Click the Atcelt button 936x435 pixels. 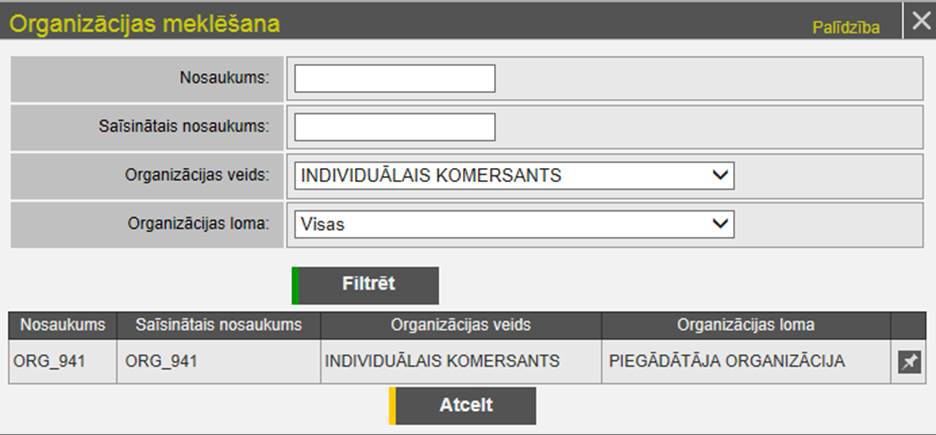[x=464, y=406]
